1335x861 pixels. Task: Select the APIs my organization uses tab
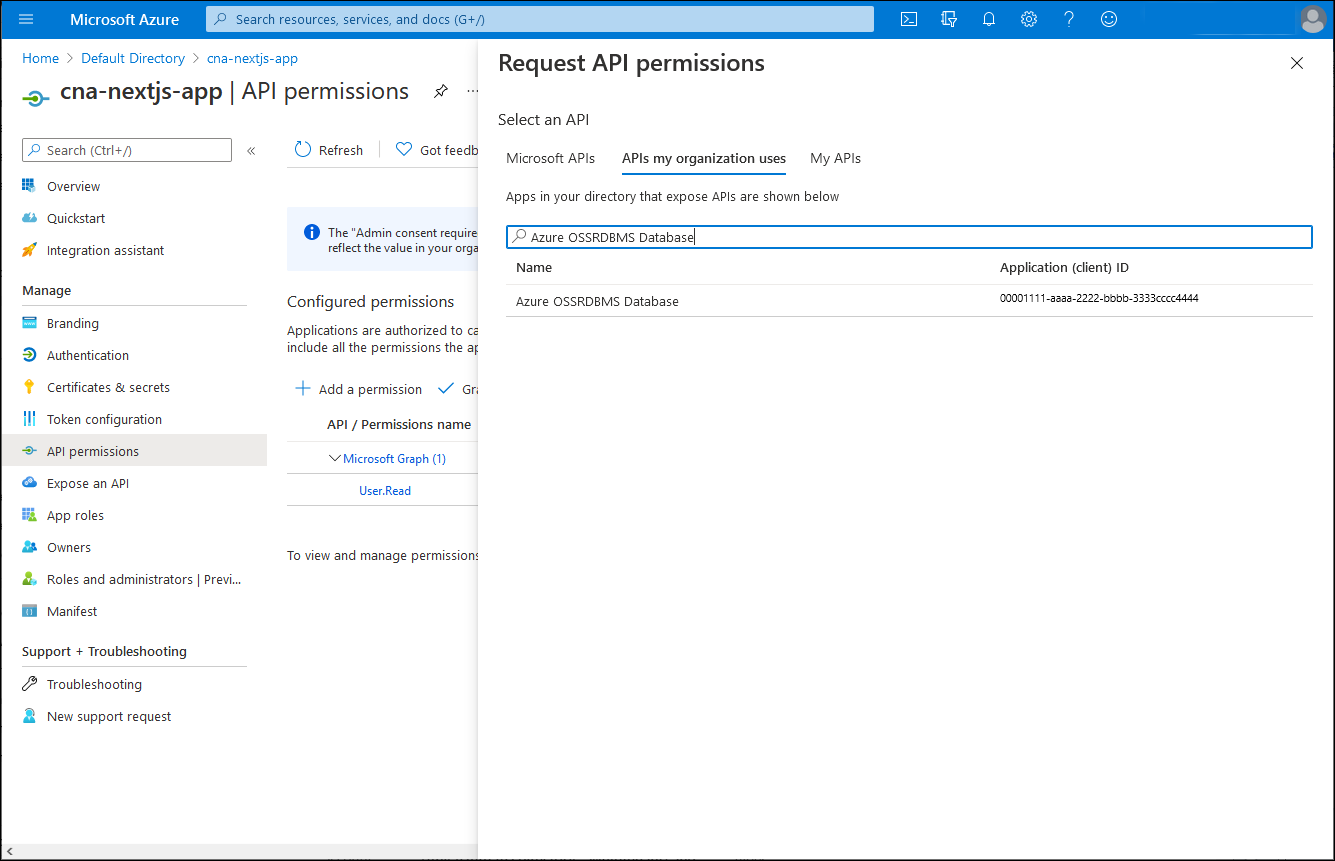(x=704, y=158)
